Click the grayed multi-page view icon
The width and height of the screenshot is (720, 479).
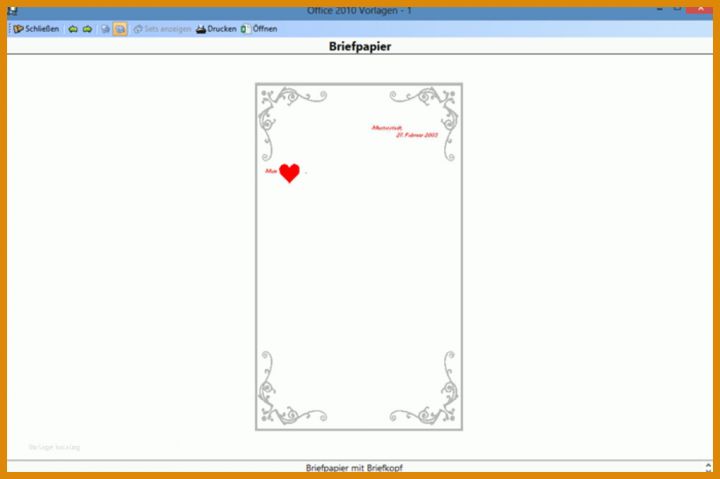[105, 29]
